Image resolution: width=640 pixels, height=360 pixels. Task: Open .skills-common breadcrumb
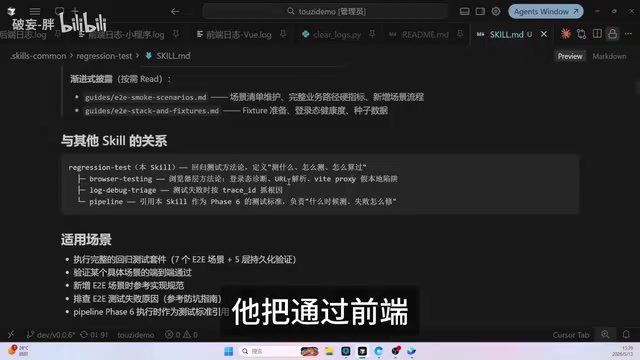pos(38,56)
